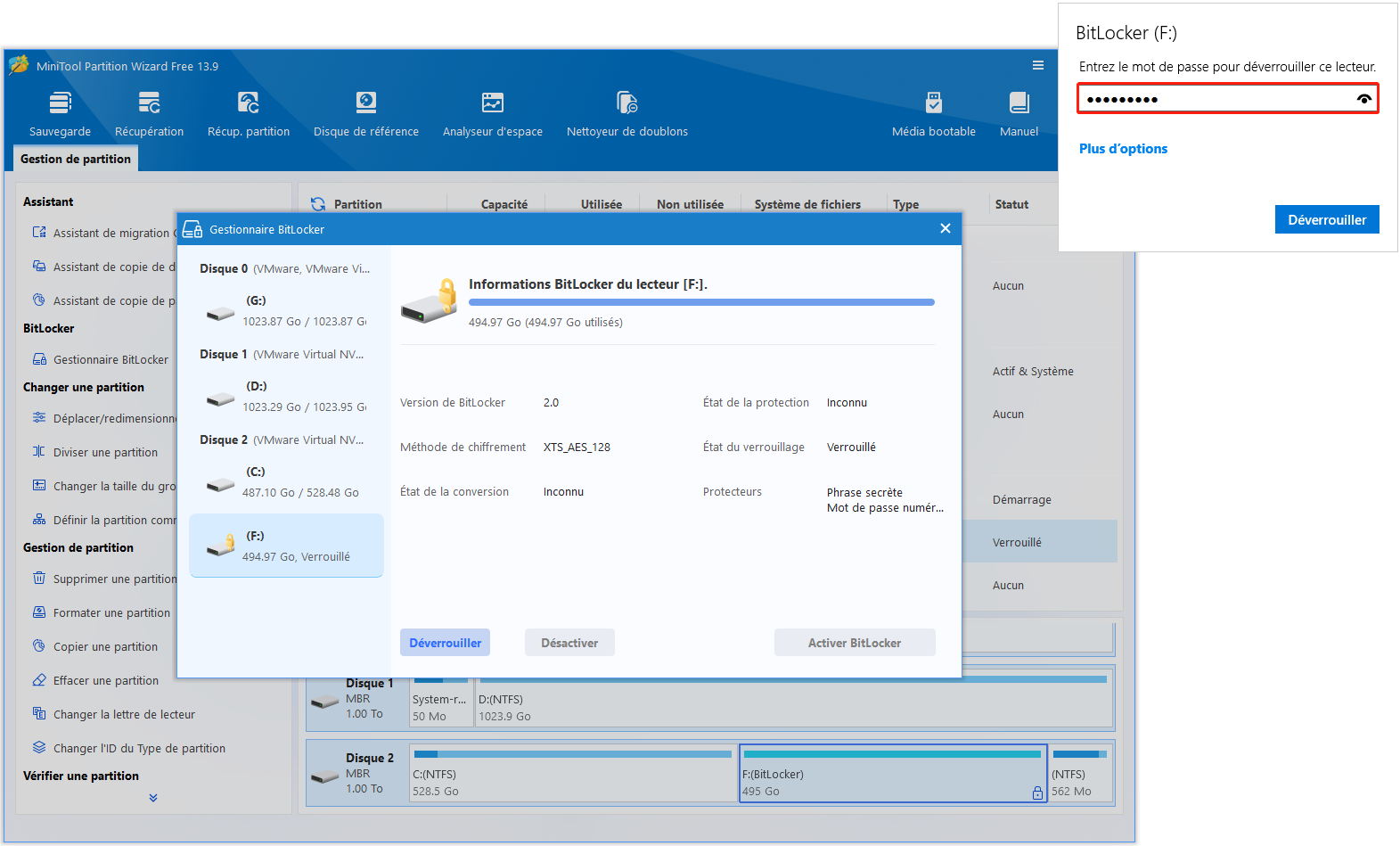Open Assistant de migration wizard
Image resolution: width=1400 pixels, height=846 pixels.
coord(105,233)
